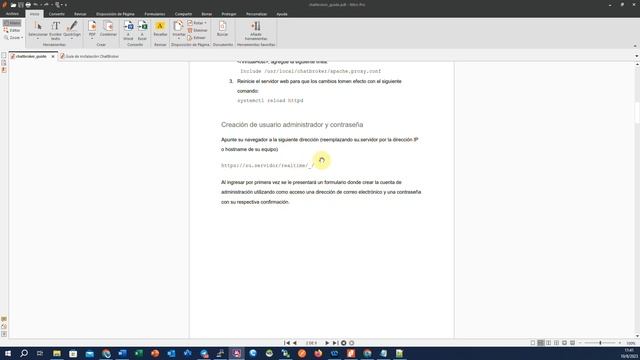
Task: Select continuous page view mode
Action: click(541, 343)
